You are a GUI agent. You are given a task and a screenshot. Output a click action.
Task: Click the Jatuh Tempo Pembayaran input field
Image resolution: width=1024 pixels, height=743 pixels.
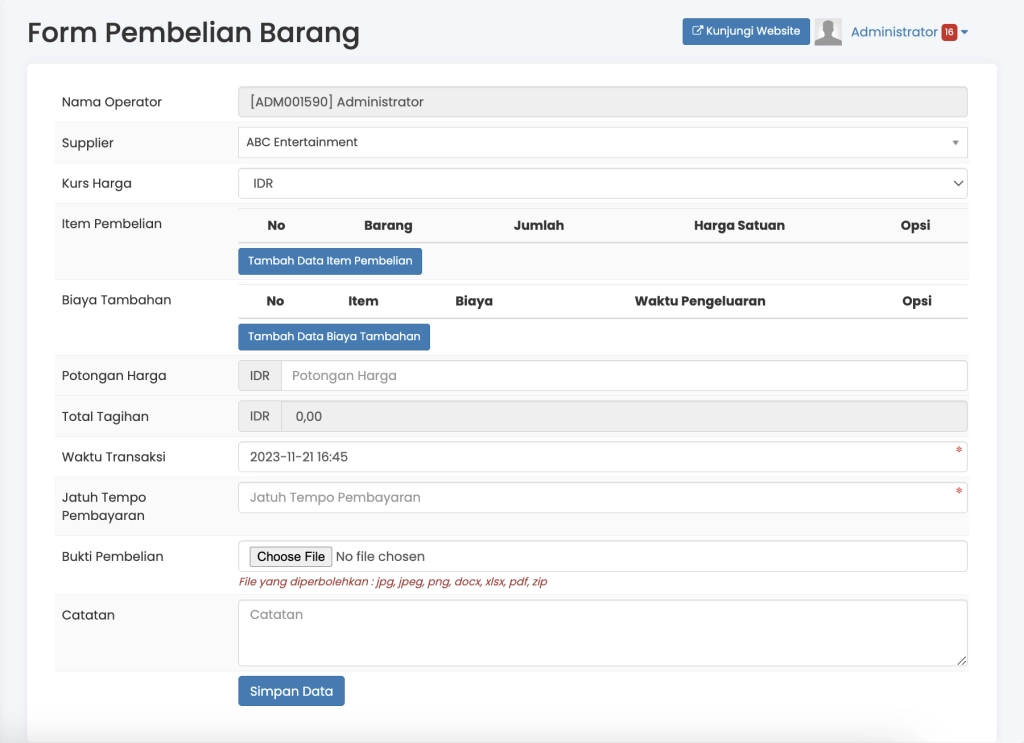point(602,498)
